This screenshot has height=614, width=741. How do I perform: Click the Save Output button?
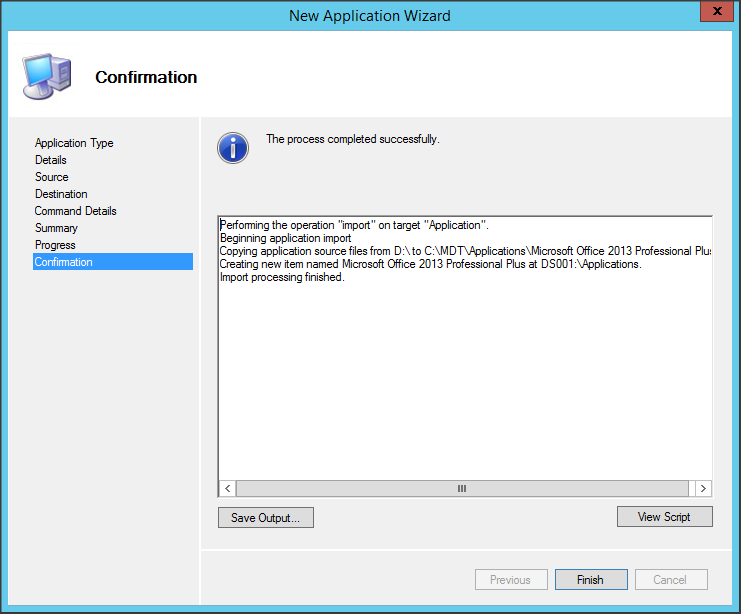point(265,518)
